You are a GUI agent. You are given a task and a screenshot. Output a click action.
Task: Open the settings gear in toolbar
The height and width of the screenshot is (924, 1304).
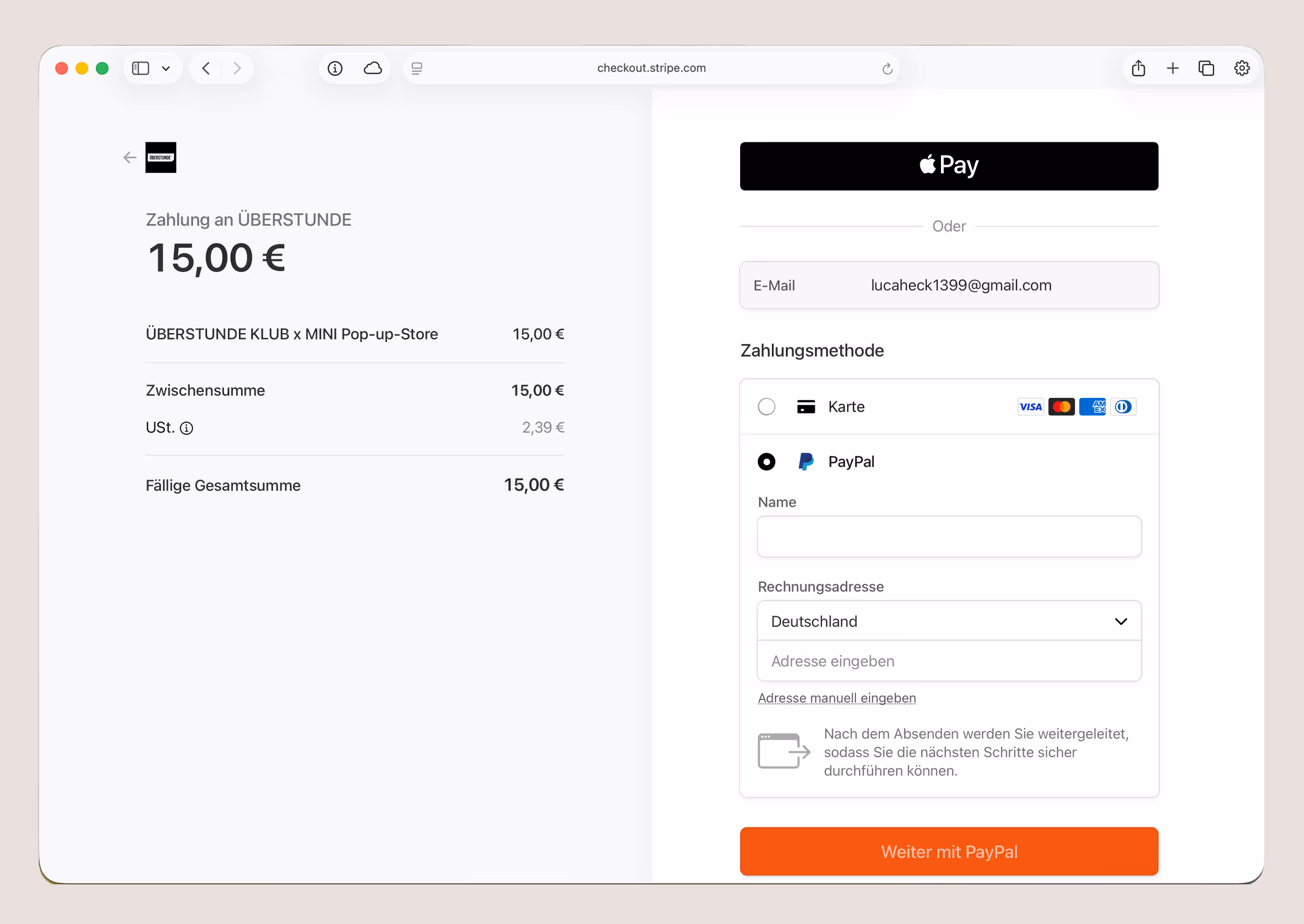(1242, 68)
